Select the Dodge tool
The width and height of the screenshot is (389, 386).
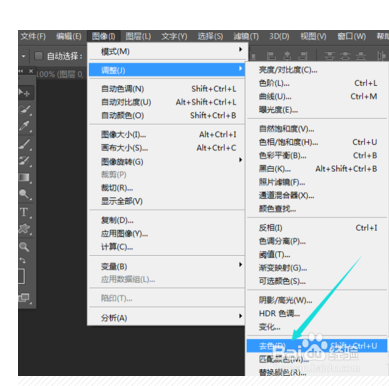tap(25, 194)
